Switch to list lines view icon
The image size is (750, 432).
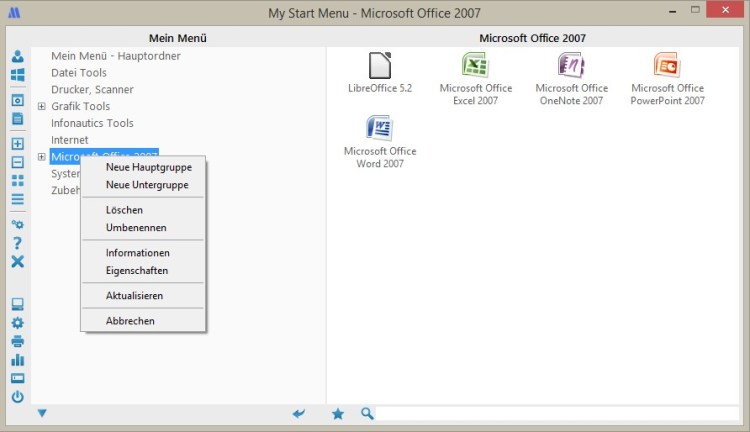click(18, 199)
